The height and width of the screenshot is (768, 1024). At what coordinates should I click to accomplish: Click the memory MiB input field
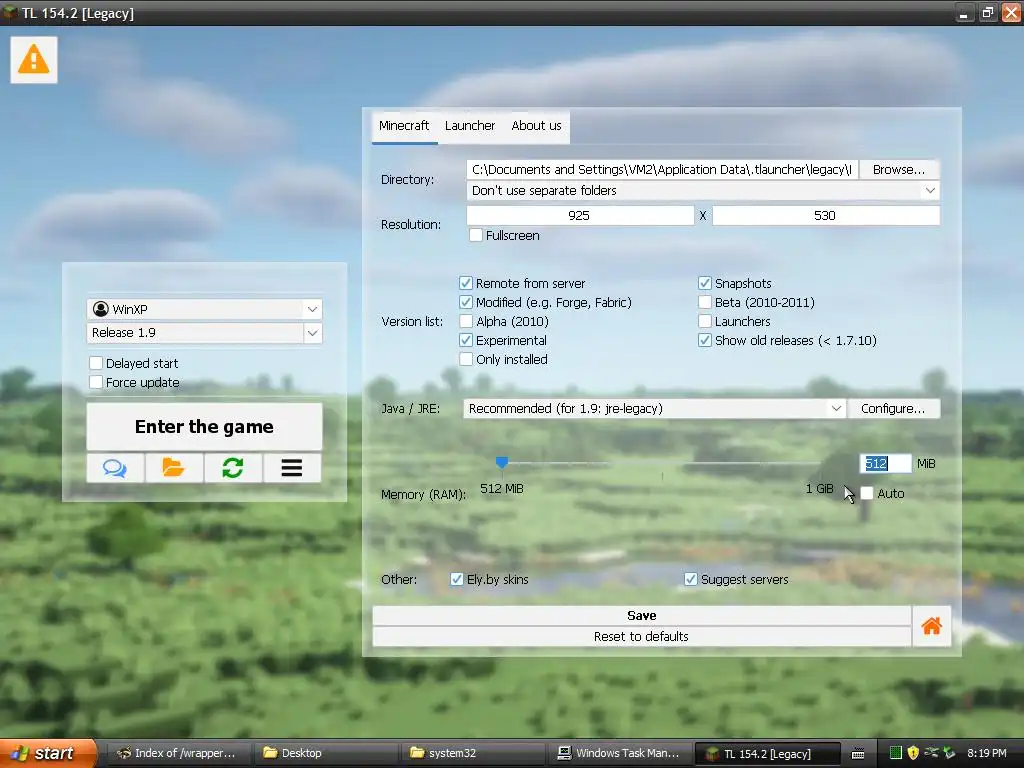[x=885, y=463]
